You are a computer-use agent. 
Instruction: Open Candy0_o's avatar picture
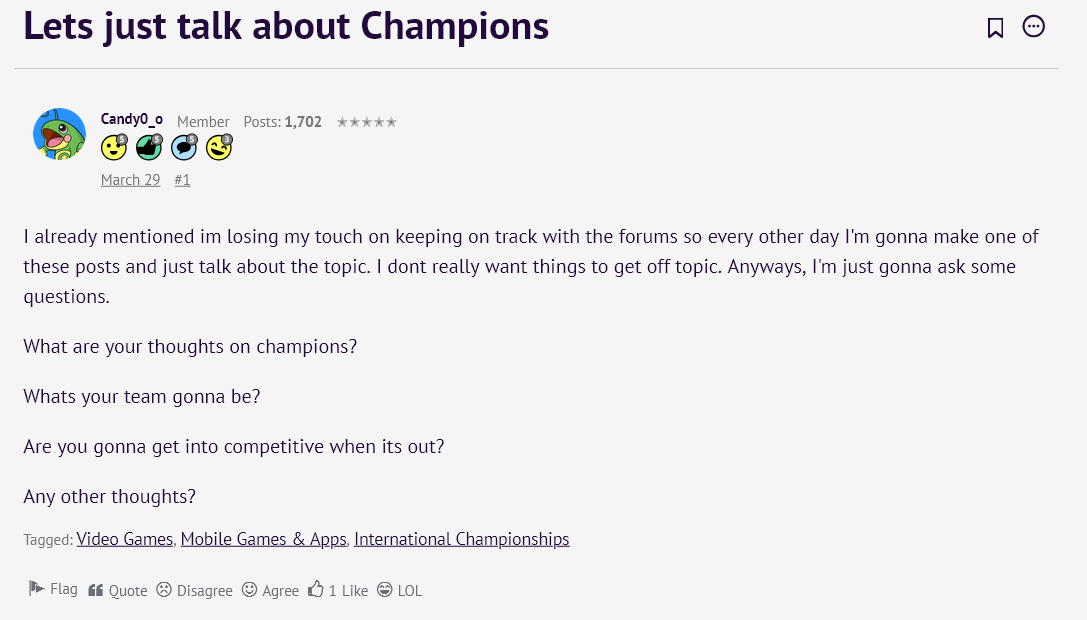59,134
